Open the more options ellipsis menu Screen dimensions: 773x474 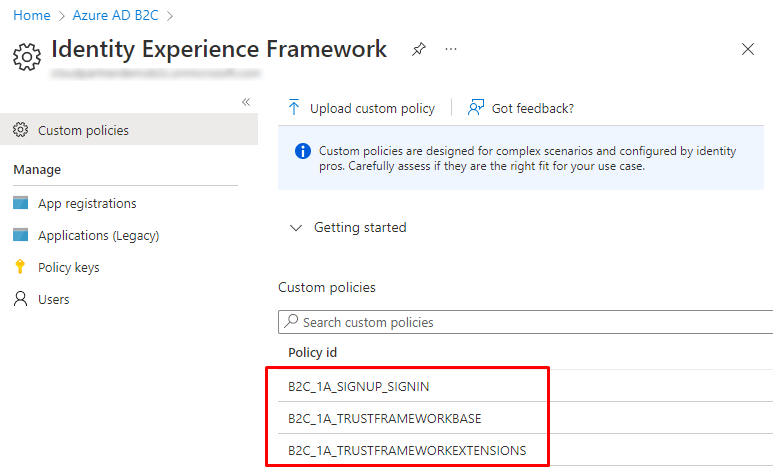coord(451,49)
